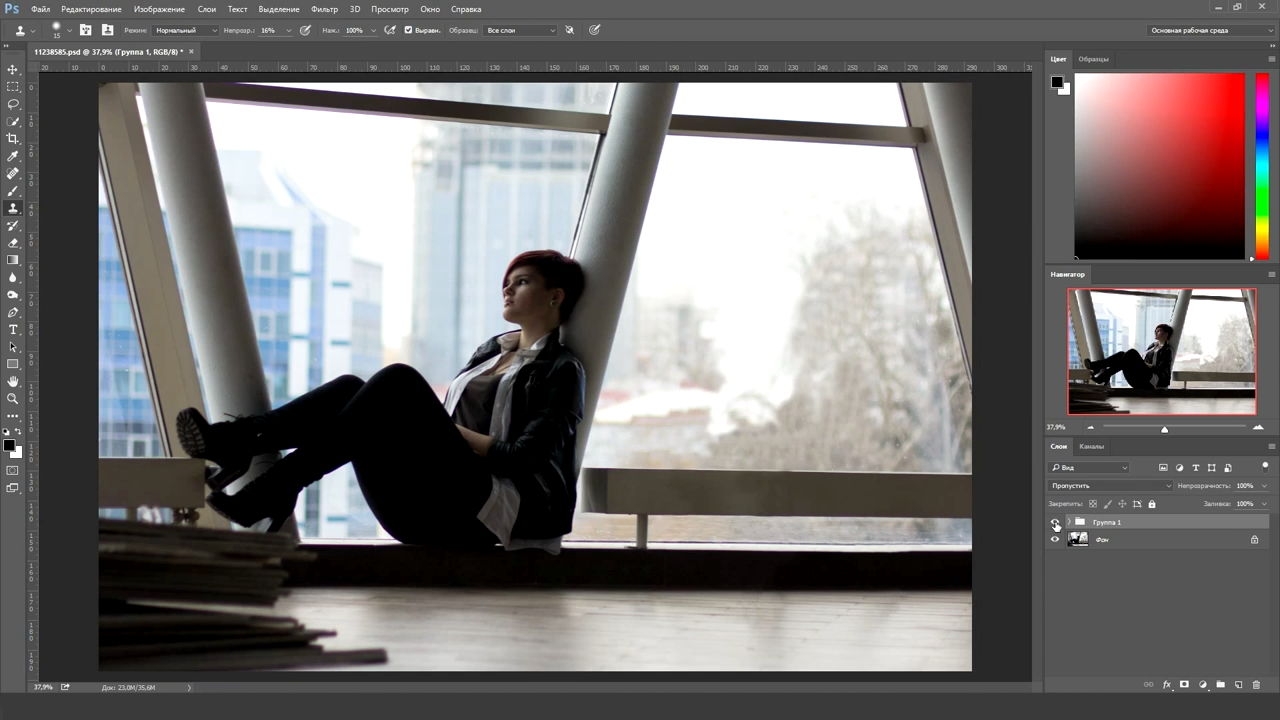Select the Dodge tool
The height and width of the screenshot is (720, 1280).
[x=13, y=295]
